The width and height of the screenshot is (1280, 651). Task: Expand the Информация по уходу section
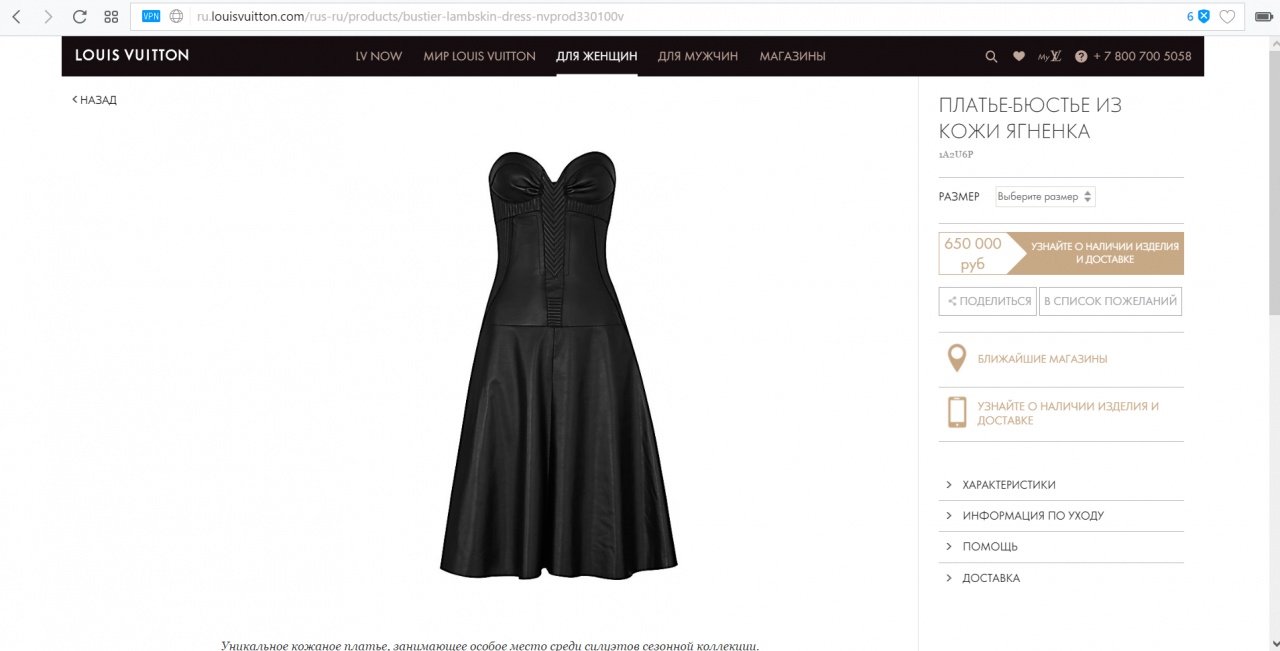(x=1033, y=516)
